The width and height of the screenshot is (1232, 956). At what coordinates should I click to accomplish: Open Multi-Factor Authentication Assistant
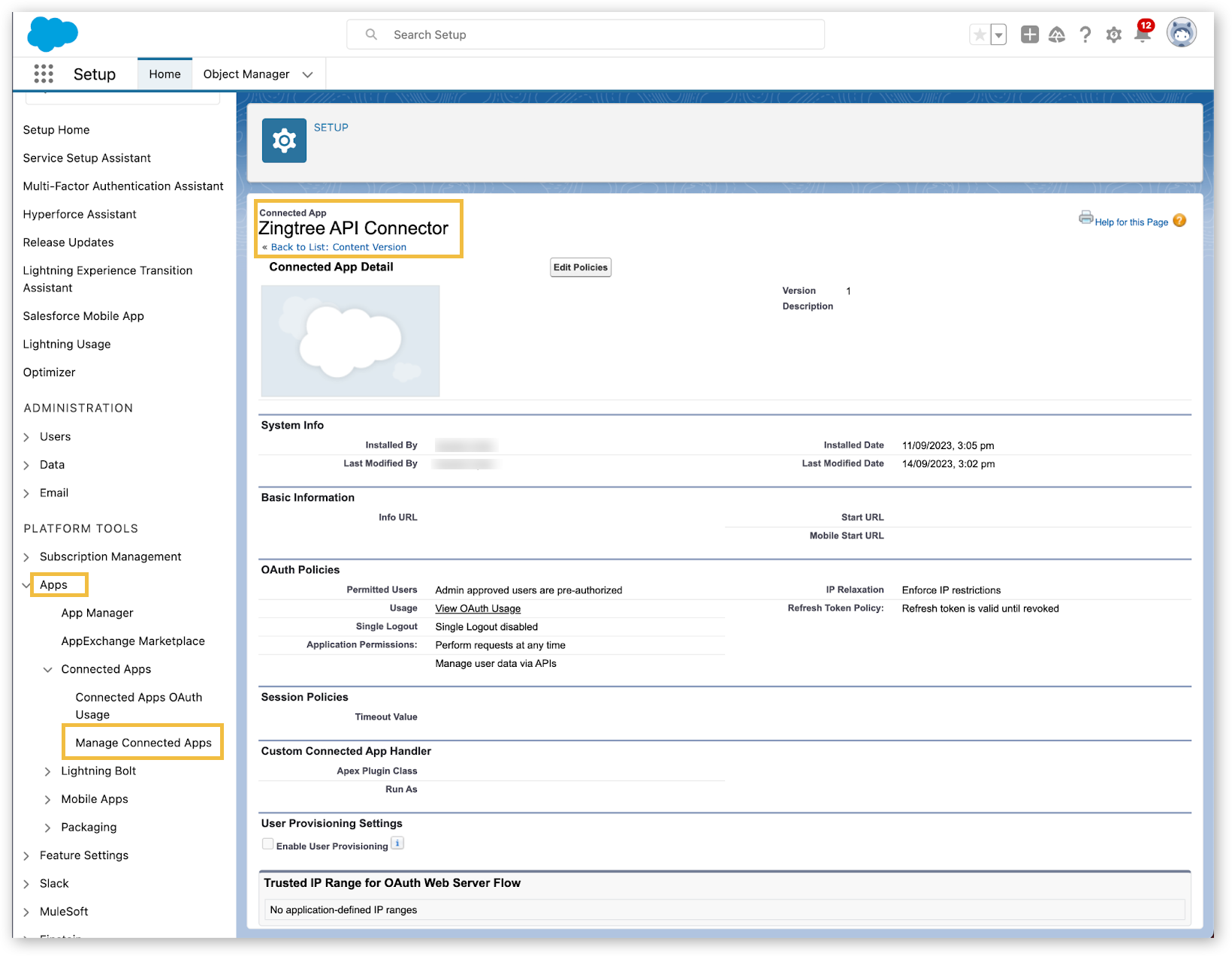pyautogui.click(x=123, y=186)
